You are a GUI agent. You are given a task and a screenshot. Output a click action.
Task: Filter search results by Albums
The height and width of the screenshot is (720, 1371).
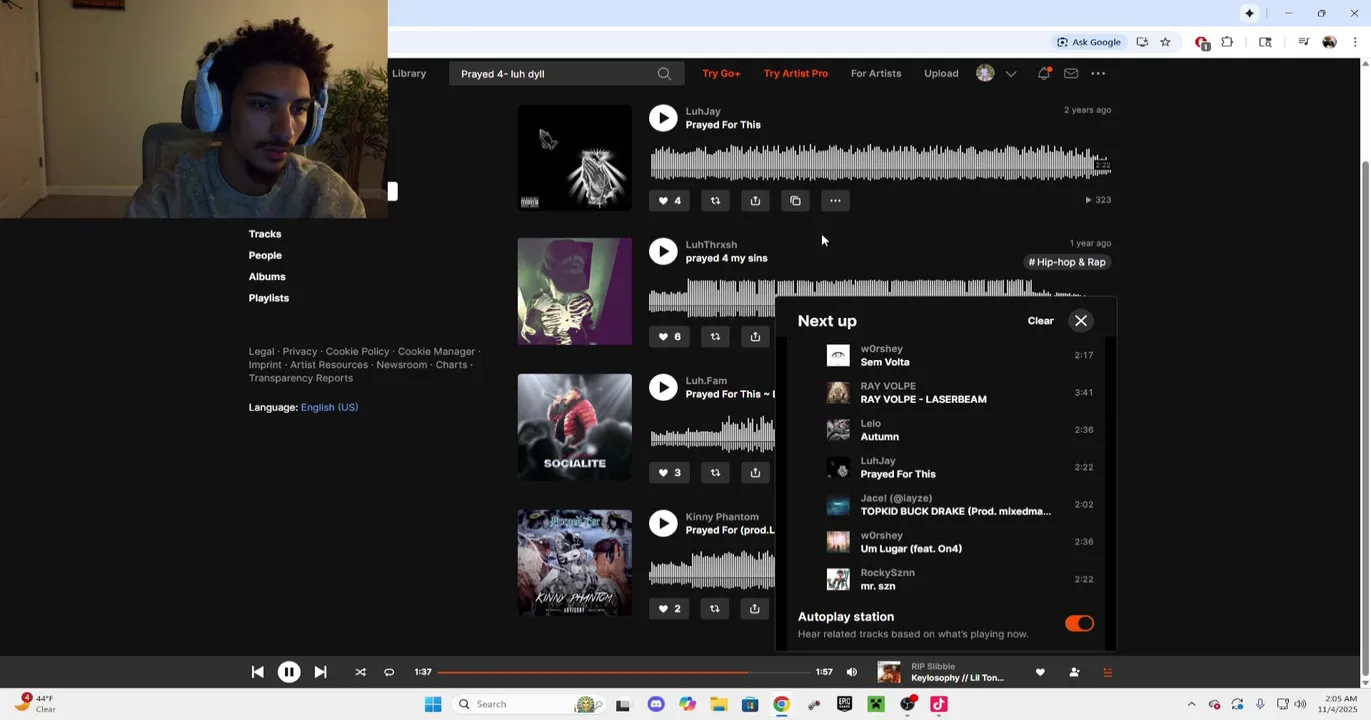[267, 276]
